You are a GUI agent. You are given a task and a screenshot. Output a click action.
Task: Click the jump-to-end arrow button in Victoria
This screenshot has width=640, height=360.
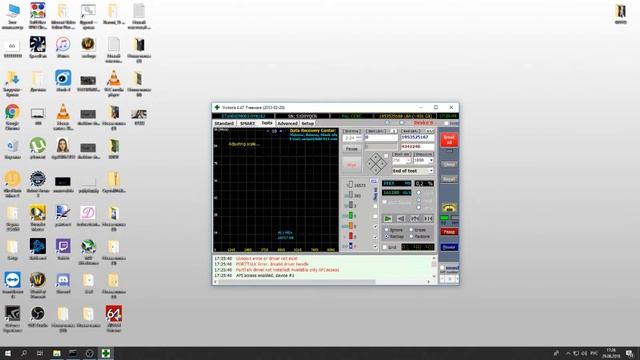(428, 219)
